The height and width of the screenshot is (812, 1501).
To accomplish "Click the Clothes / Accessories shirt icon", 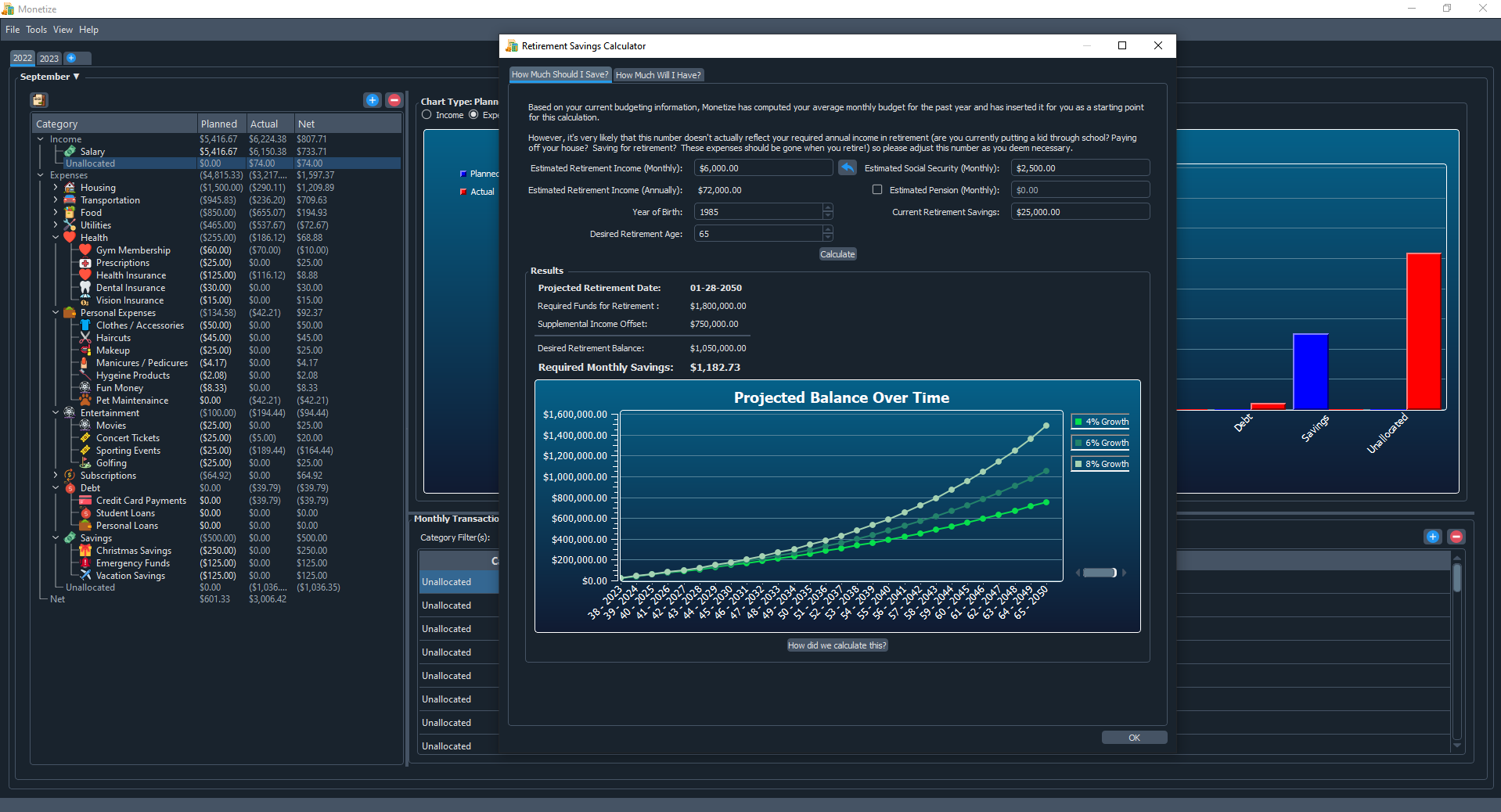I will click(x=85, y=325).
